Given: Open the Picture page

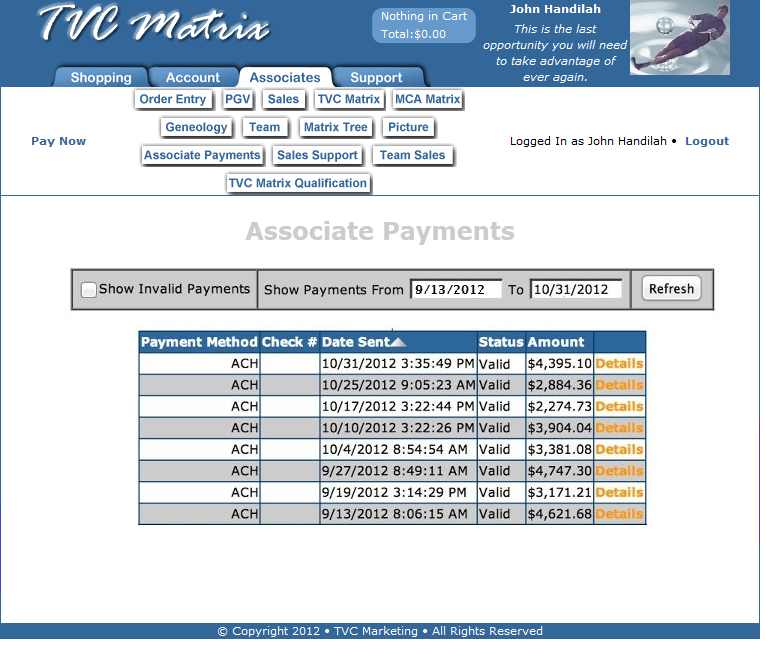Looking at the screenshot, I should coord(408,127).
